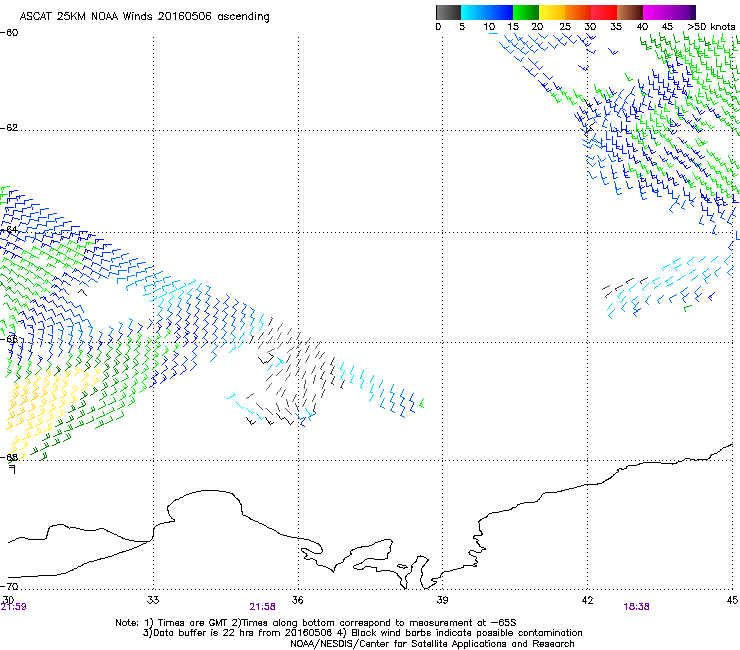The image size is (740, 650).
Task: Click the latitude label '-68'
Action: 9,457
